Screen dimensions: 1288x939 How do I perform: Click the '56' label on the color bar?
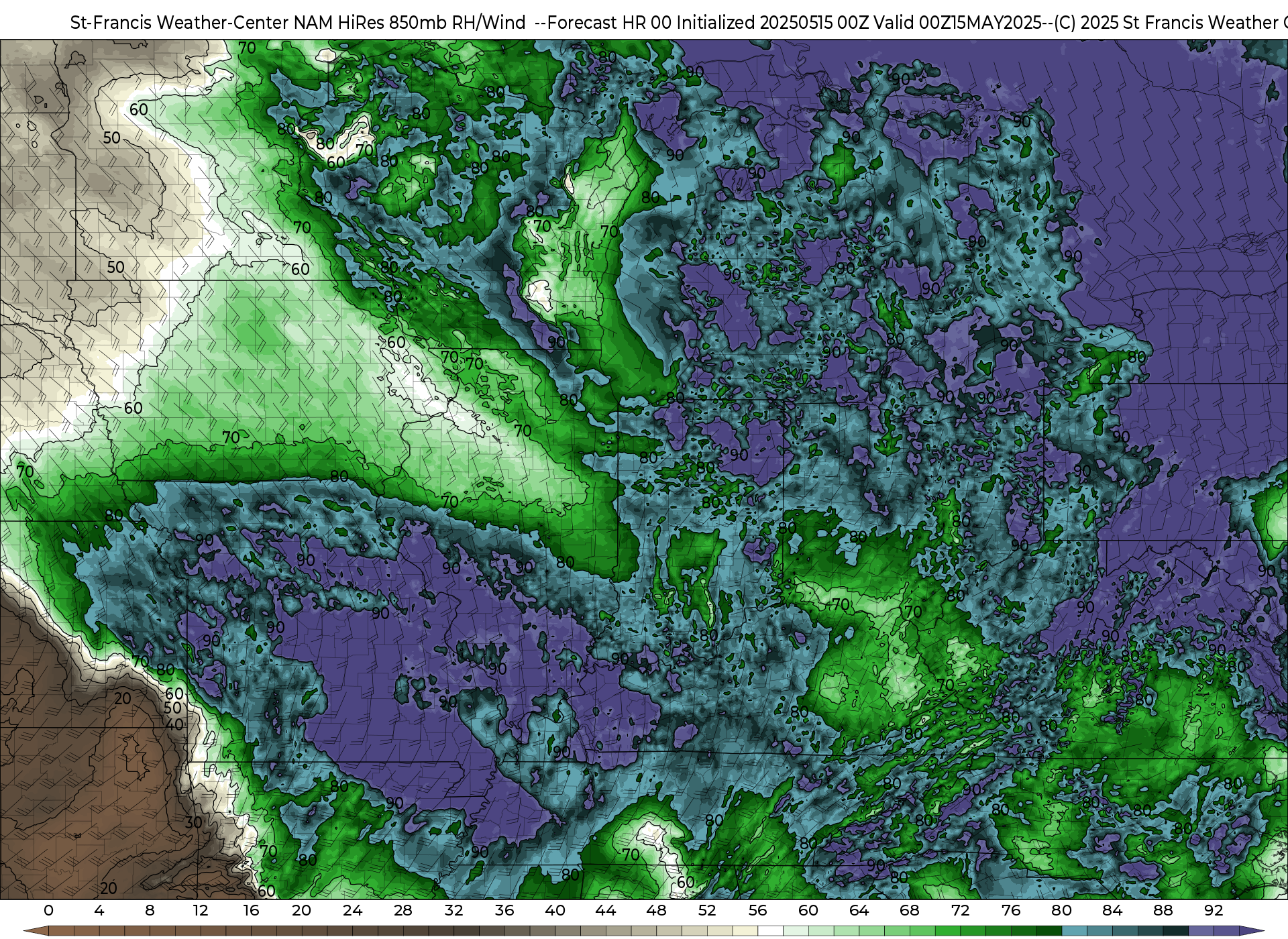758,910
